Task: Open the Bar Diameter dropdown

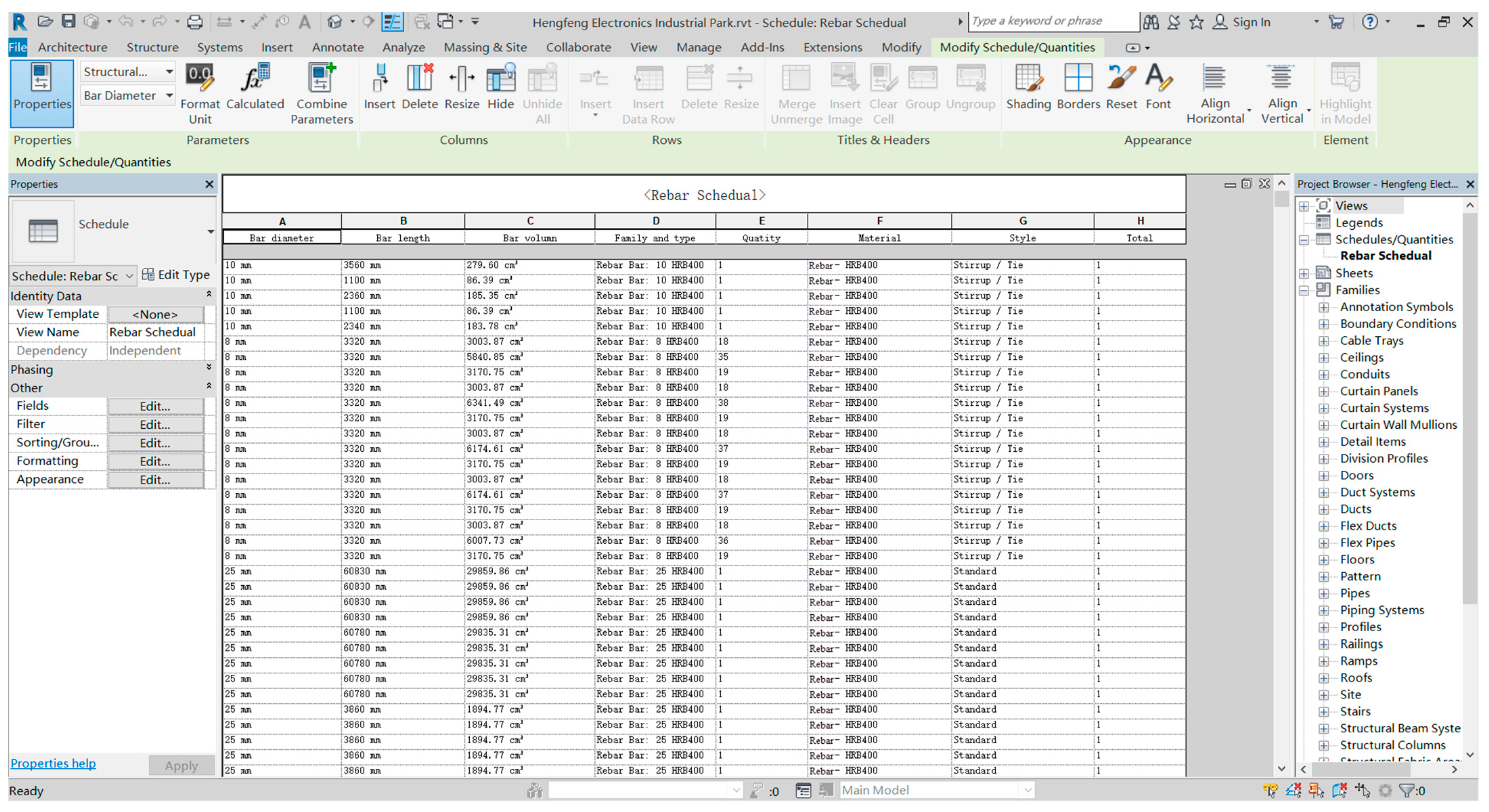Action: coord(169,95)
